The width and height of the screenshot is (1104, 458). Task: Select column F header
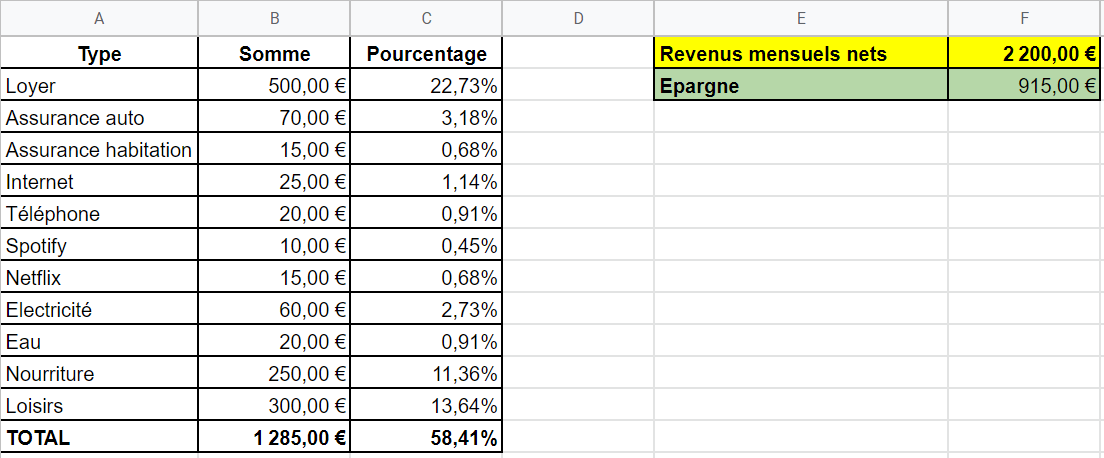[1024, 18]
